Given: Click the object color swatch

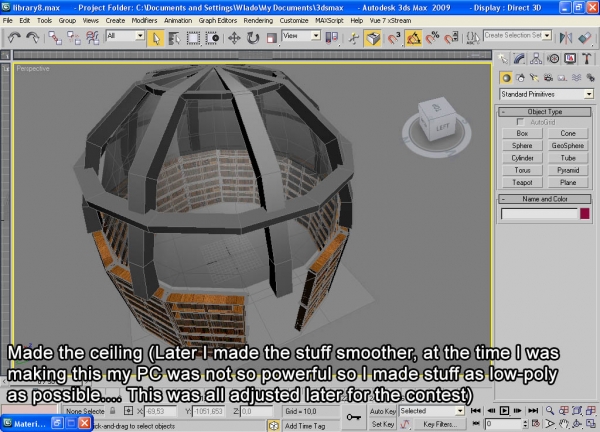Looking at the screenshot, I should coord(585,214).
